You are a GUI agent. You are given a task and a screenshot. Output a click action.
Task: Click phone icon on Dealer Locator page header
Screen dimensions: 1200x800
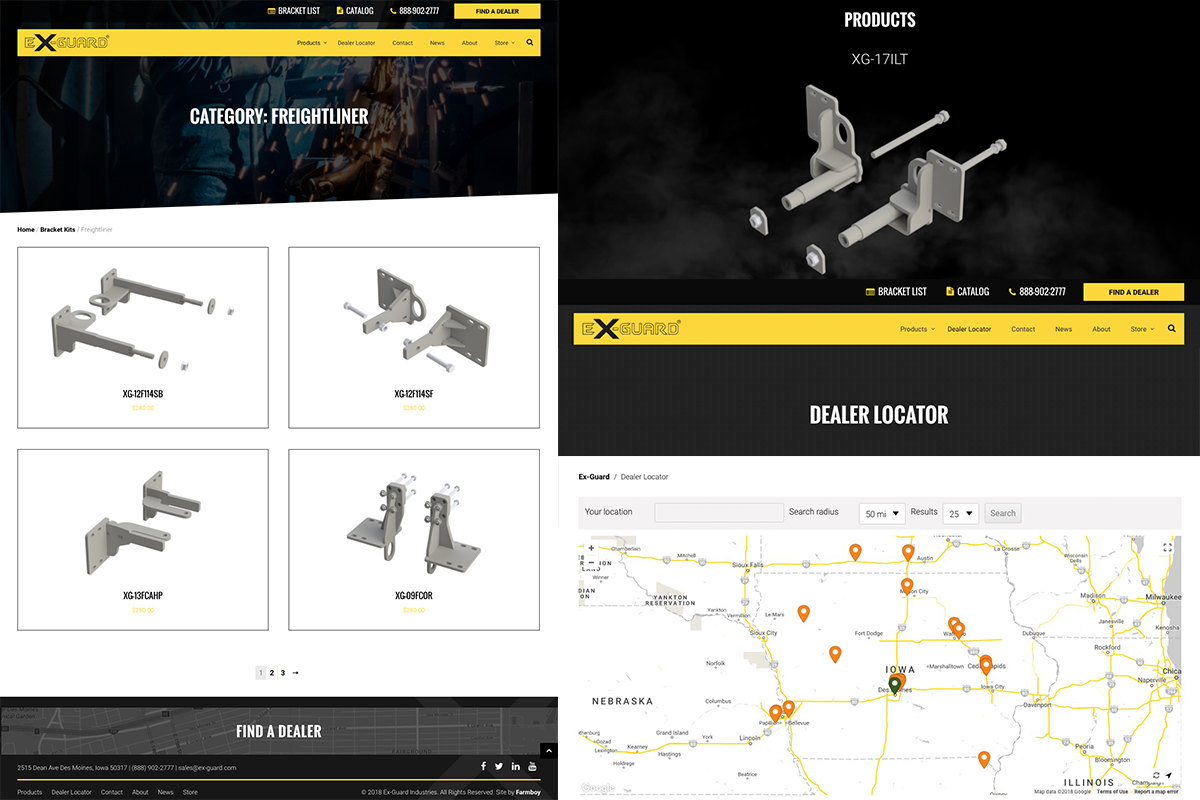(1013, 292)
